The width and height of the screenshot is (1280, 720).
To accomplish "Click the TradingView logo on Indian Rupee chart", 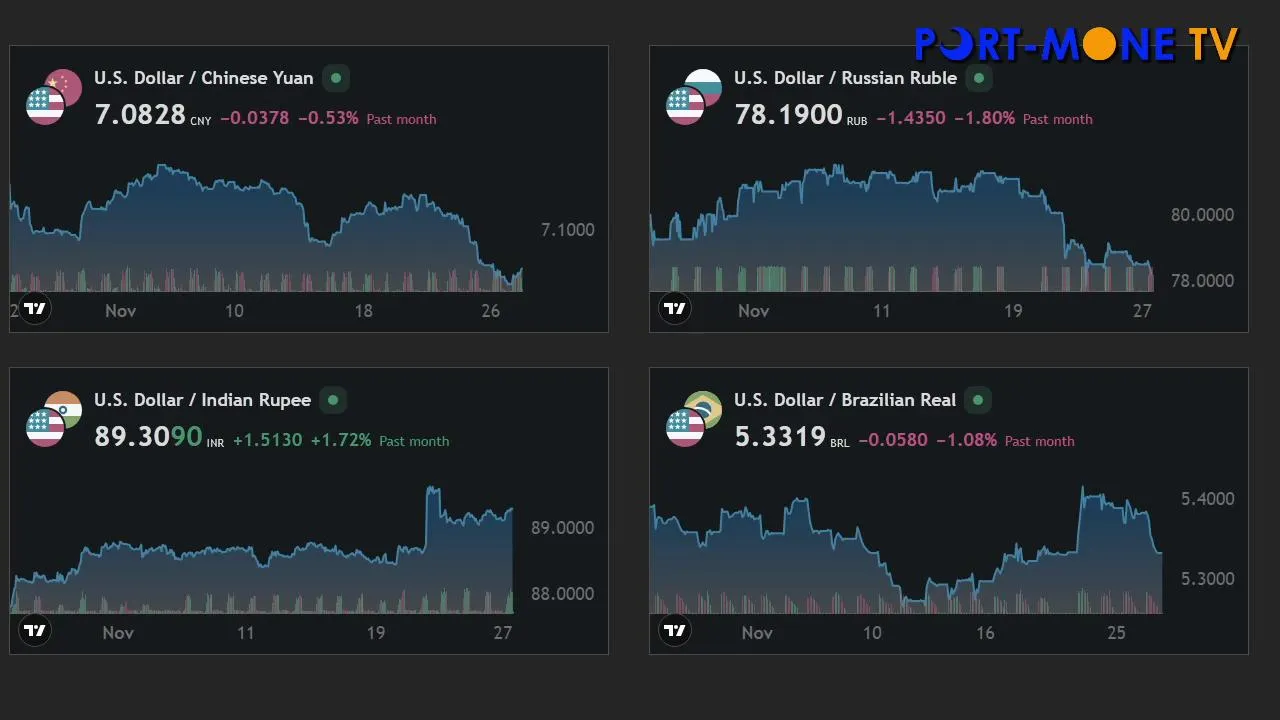I will click(35, 630).
